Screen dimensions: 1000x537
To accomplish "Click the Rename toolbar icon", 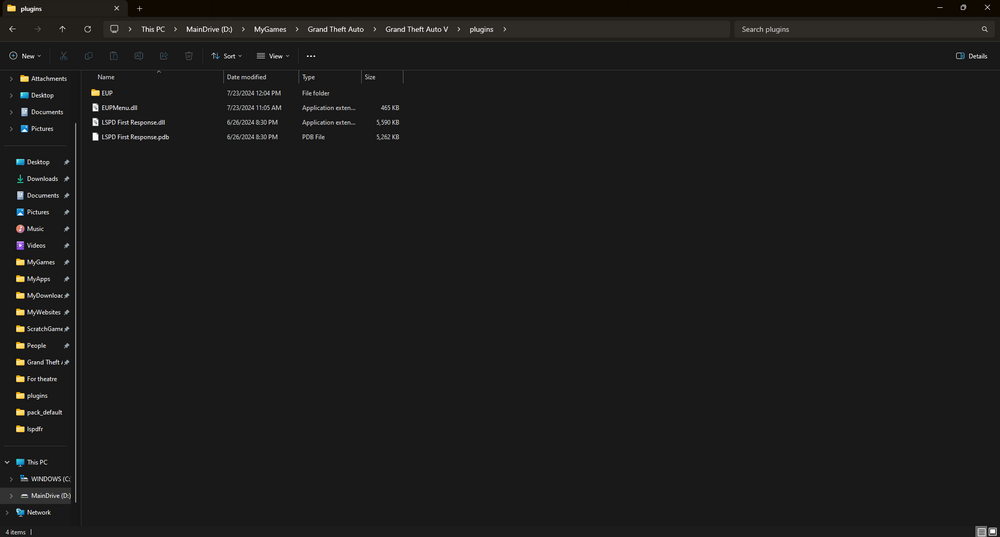I will click(x=138, y=56).
